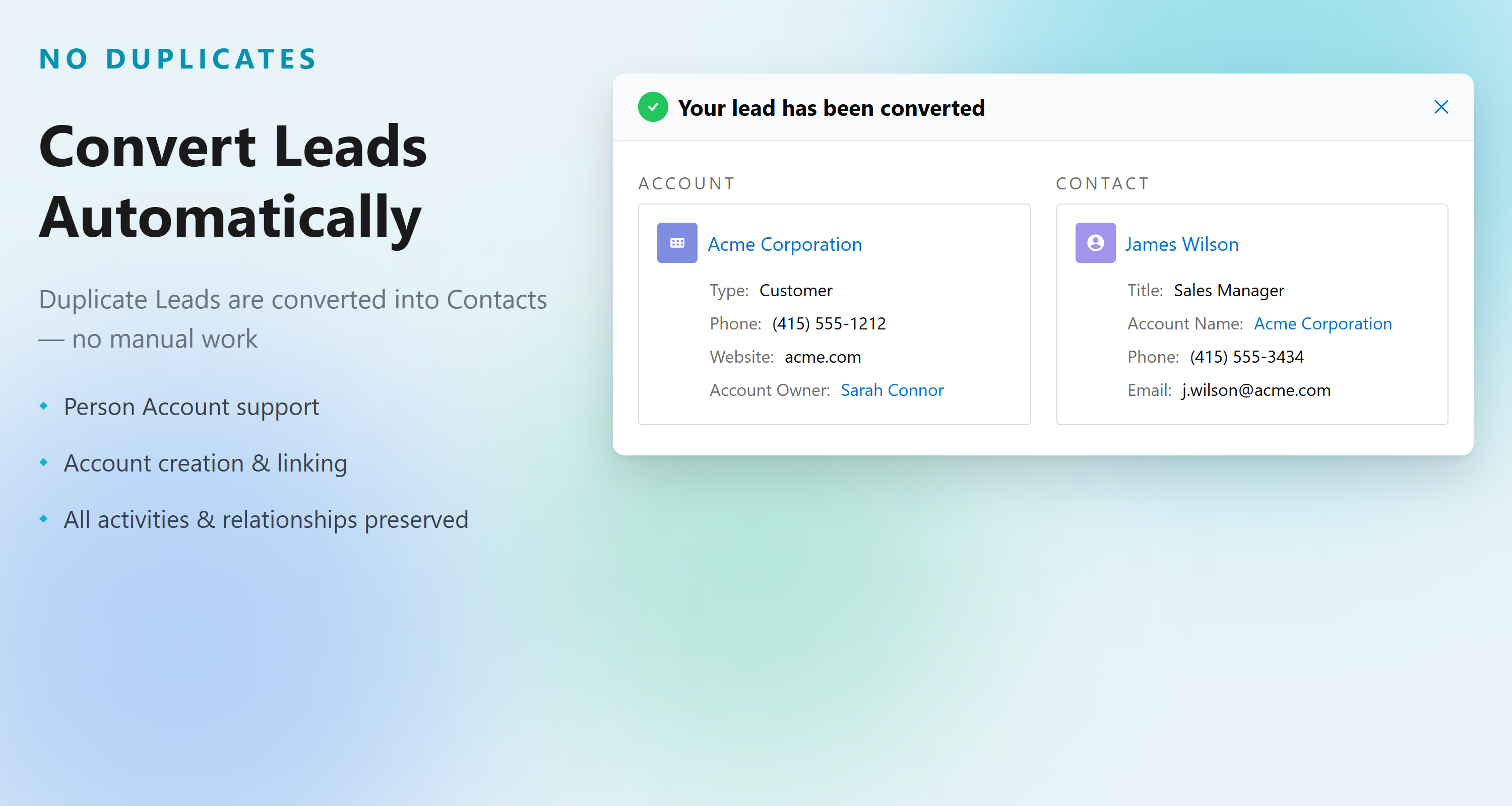Click the Acme Corporation account building icon
Image resolution: width=1512 pixels, height=806 pixels.
677,243
